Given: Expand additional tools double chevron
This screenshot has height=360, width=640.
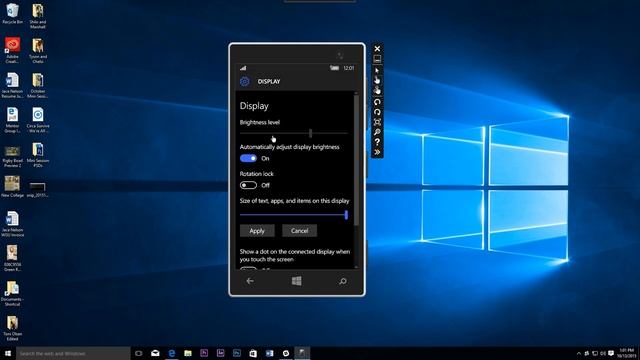Looking at the screenshot, I should click(x=377, y=152).
